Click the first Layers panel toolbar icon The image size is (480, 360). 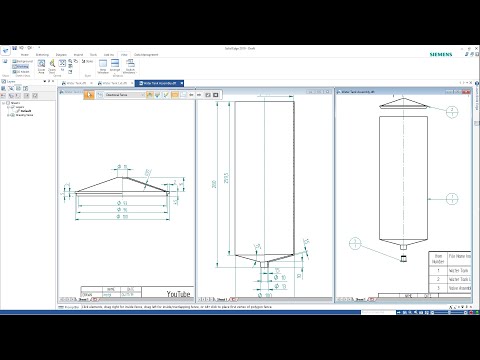click(3, 88)
